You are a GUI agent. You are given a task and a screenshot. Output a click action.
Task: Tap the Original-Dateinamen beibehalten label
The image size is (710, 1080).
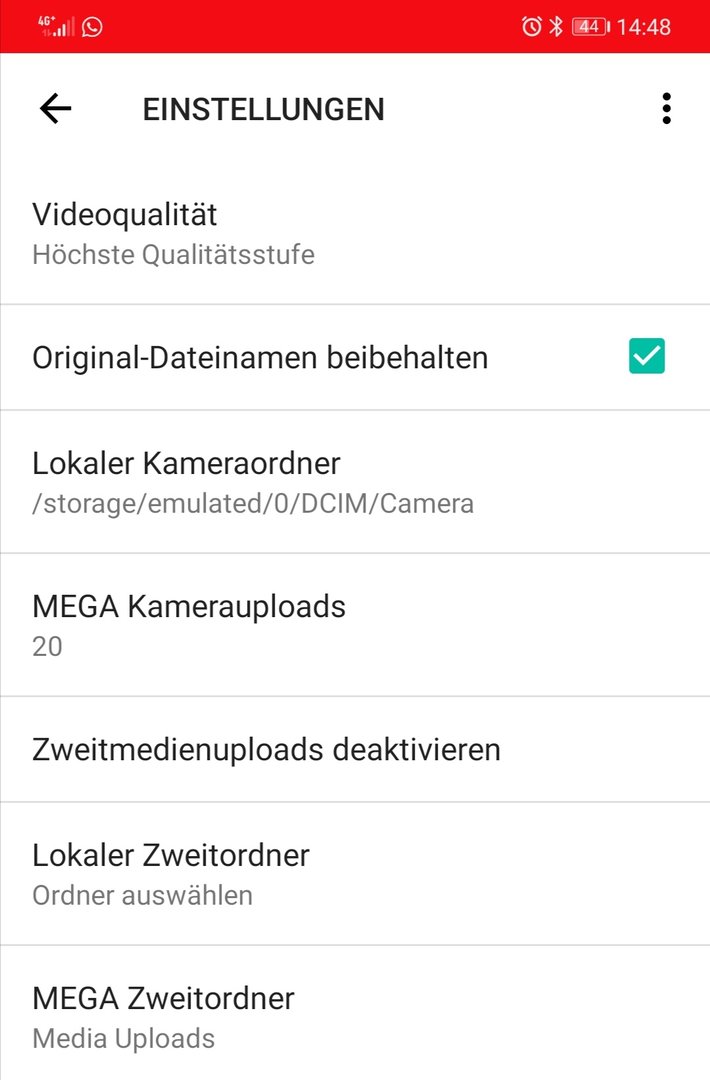click(x=260, y=357)
